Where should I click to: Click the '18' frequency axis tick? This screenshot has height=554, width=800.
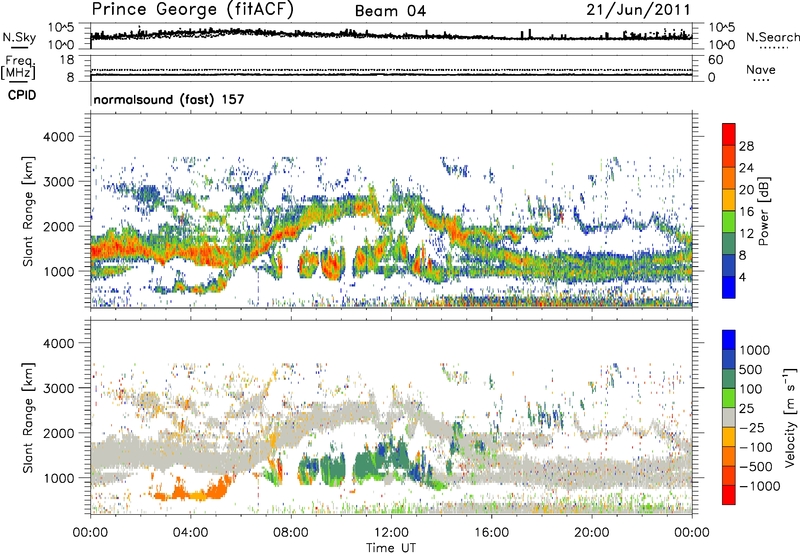point(67,60)
